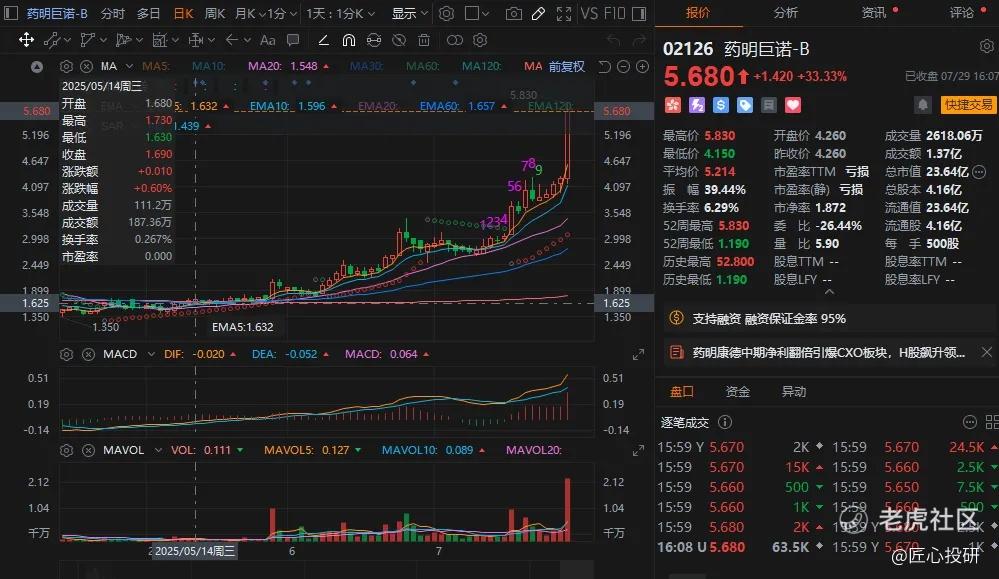Select the 日K daily candlestick tab
This screenshot has width=999, height=579.
183,13
